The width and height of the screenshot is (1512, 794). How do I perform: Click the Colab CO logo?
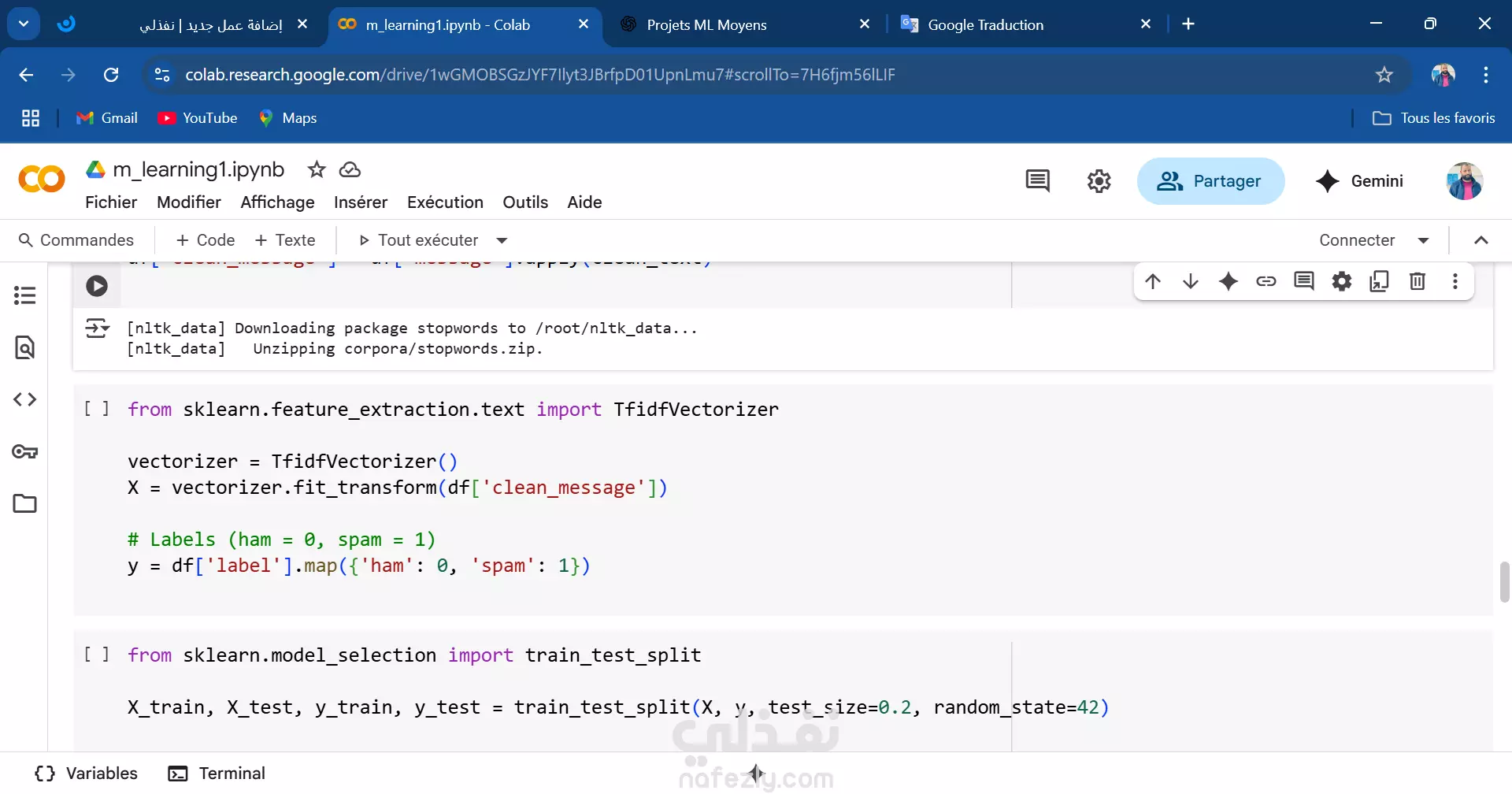(x=42, y=180)
